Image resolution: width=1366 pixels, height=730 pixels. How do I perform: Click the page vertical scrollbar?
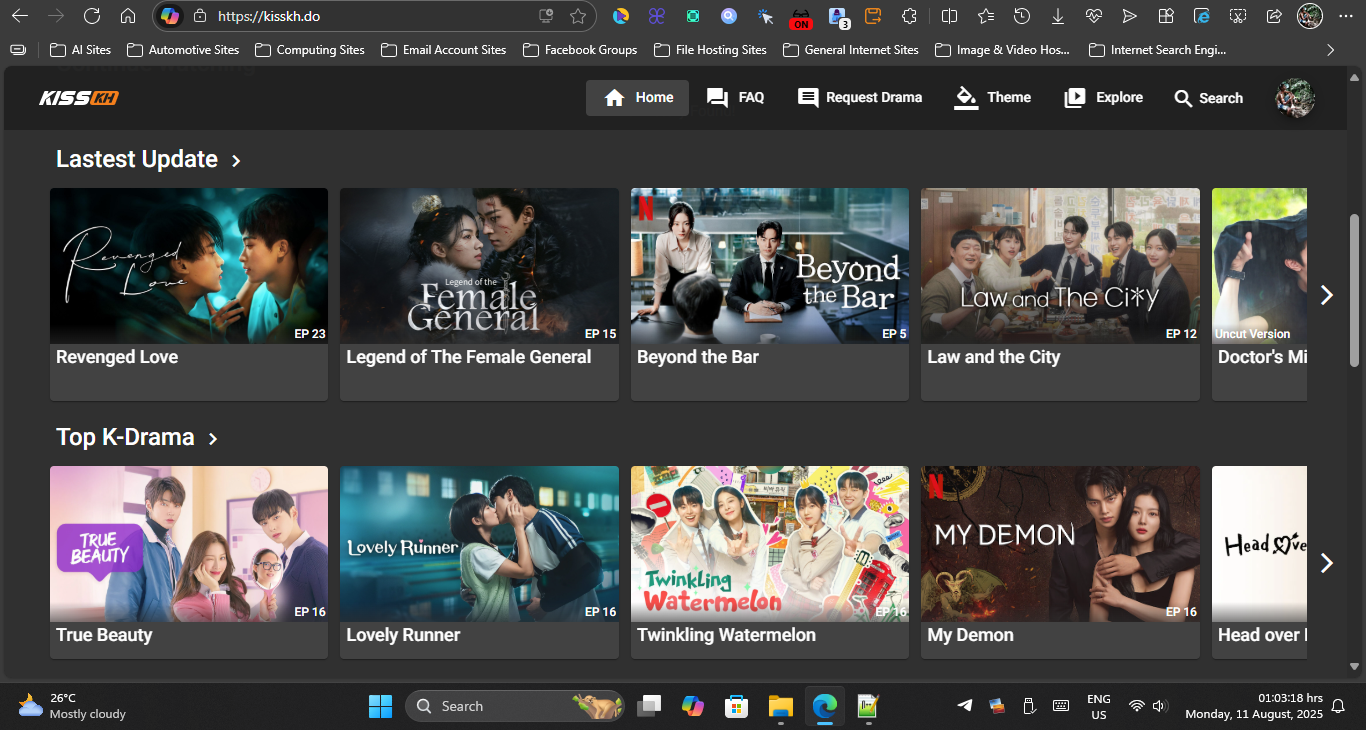point(1355,290)
